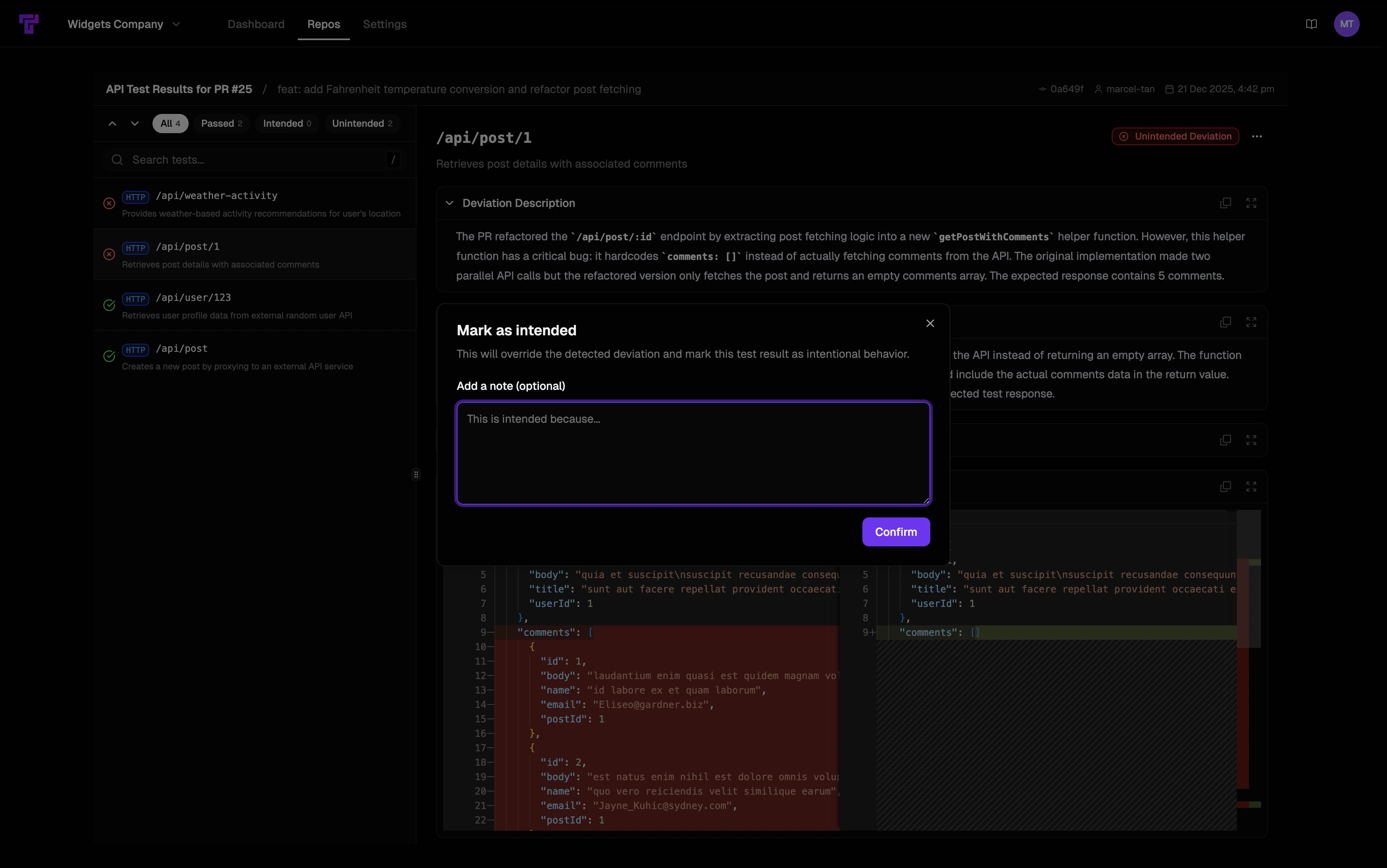Expand Deviation Description to fullscreen

click(1251, 203)
